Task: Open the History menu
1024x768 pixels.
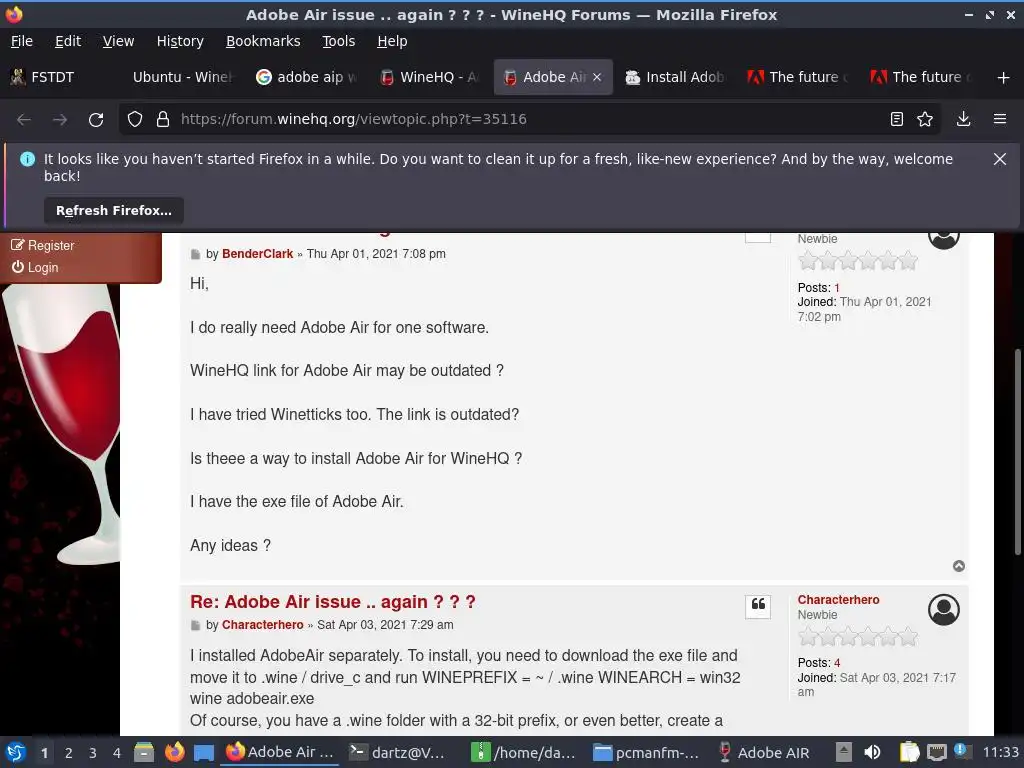Action: pos(180,41)
